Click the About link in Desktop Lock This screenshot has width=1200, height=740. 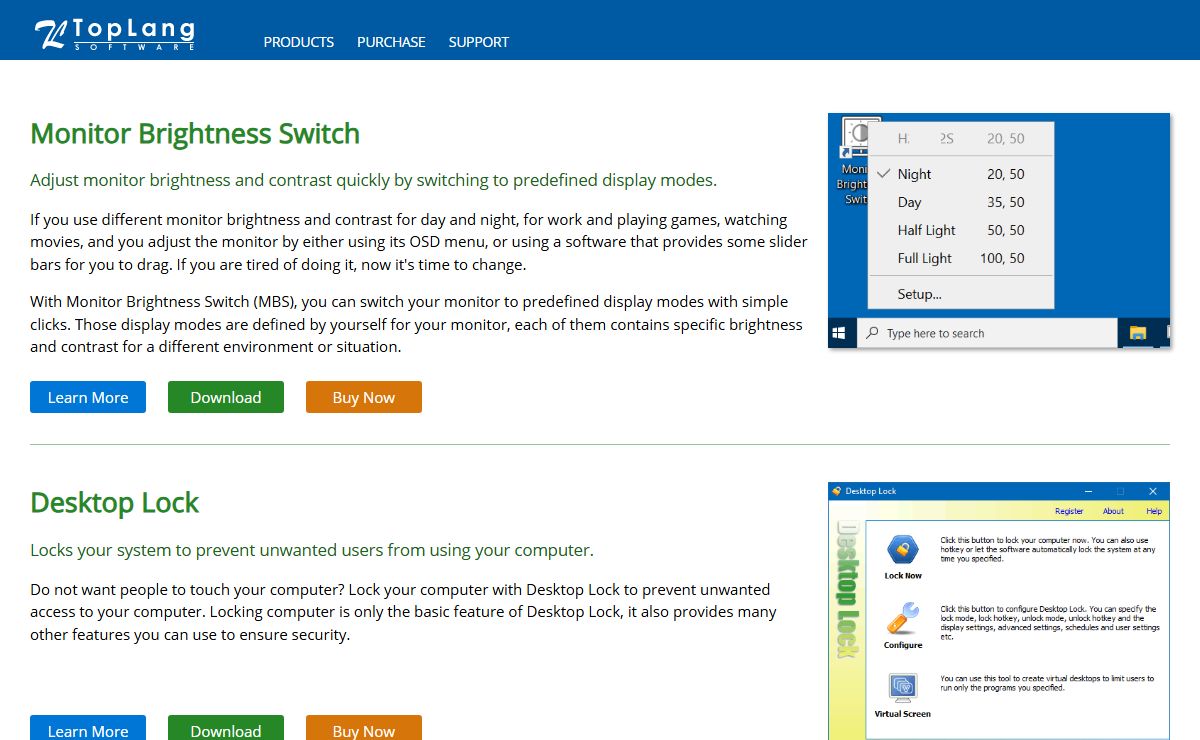tap(1113, 511)
